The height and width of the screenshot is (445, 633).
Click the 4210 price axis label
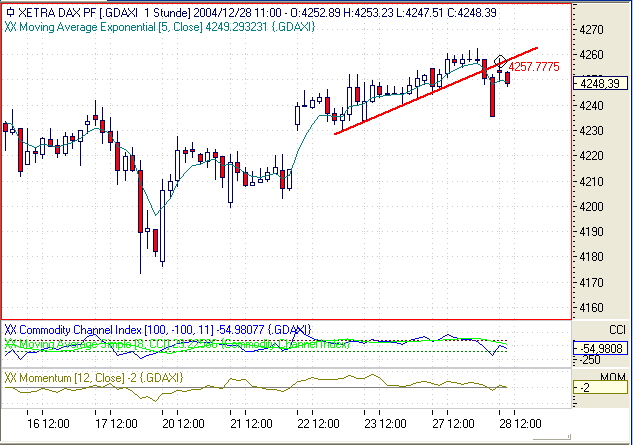(x=591, y=182)
